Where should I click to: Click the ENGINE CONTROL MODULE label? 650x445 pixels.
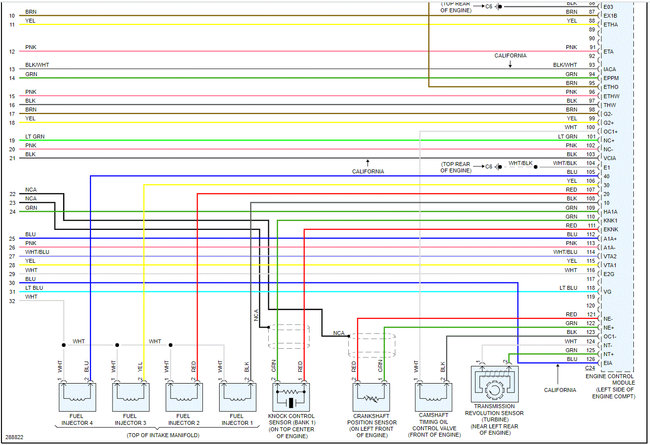(610, 379)
